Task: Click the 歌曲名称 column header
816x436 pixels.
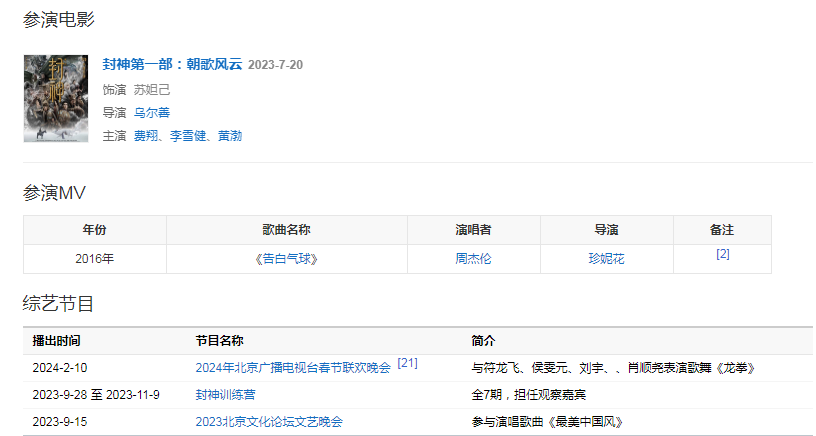Action: pos(286,230)
